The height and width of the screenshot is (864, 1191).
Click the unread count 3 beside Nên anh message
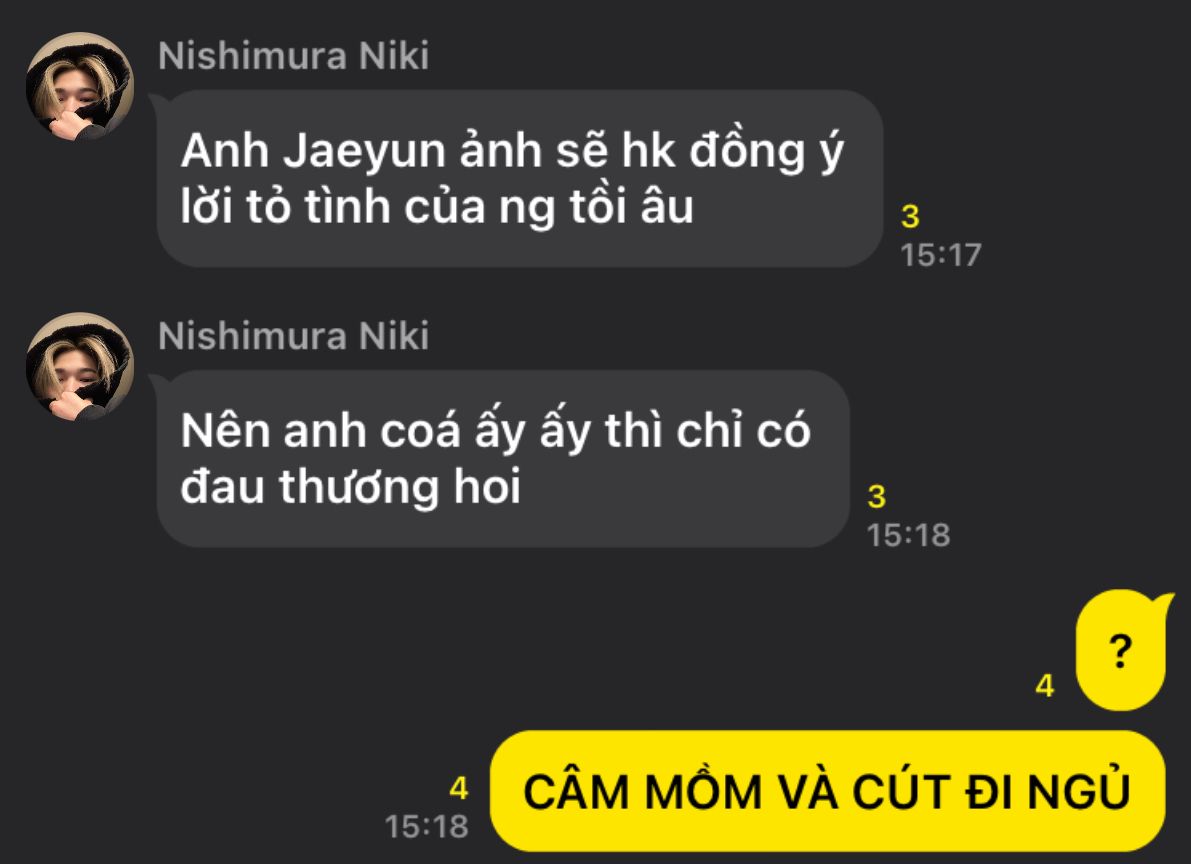[877, 497]
